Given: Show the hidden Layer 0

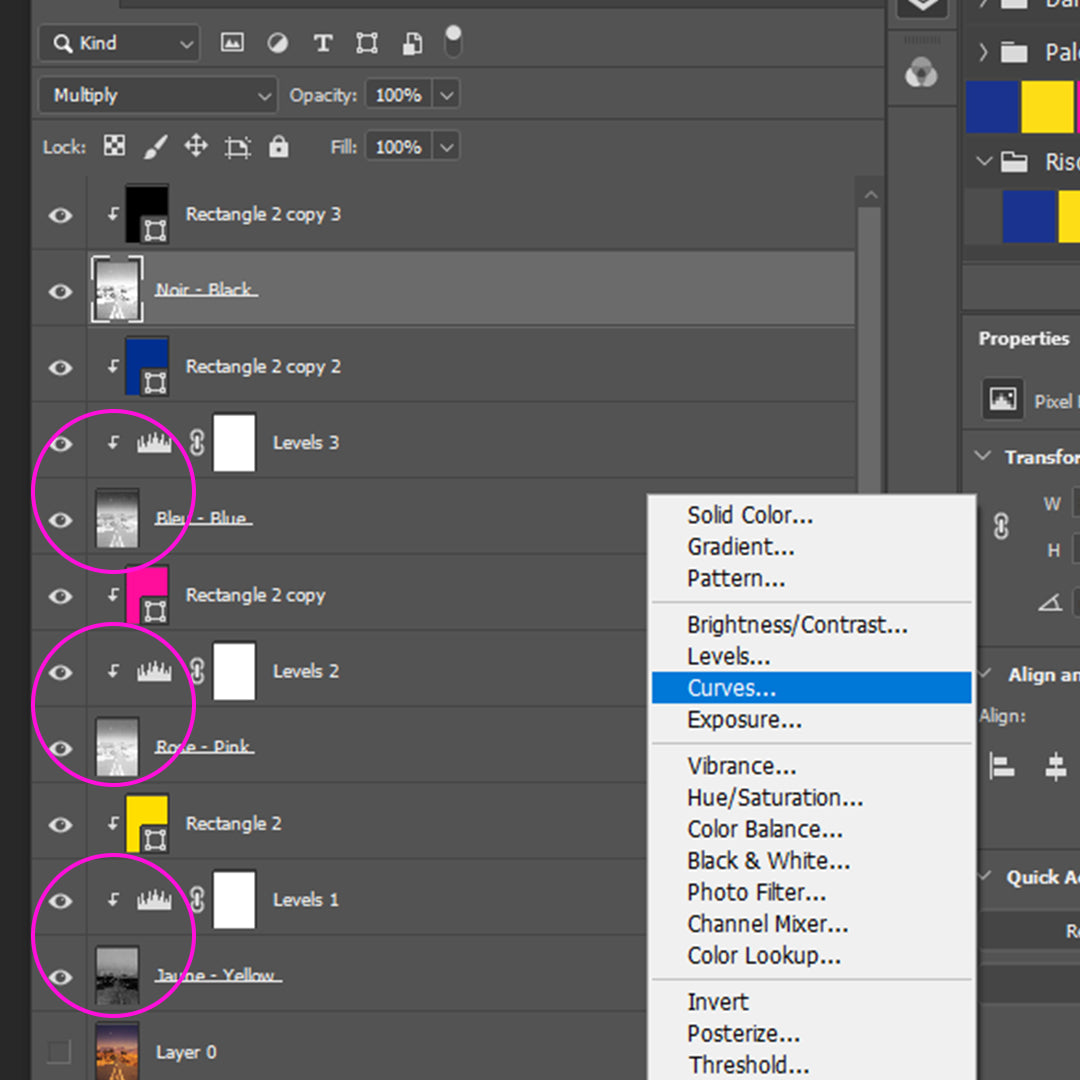Looking at the screenshot, I should [x=60, y=1051].
